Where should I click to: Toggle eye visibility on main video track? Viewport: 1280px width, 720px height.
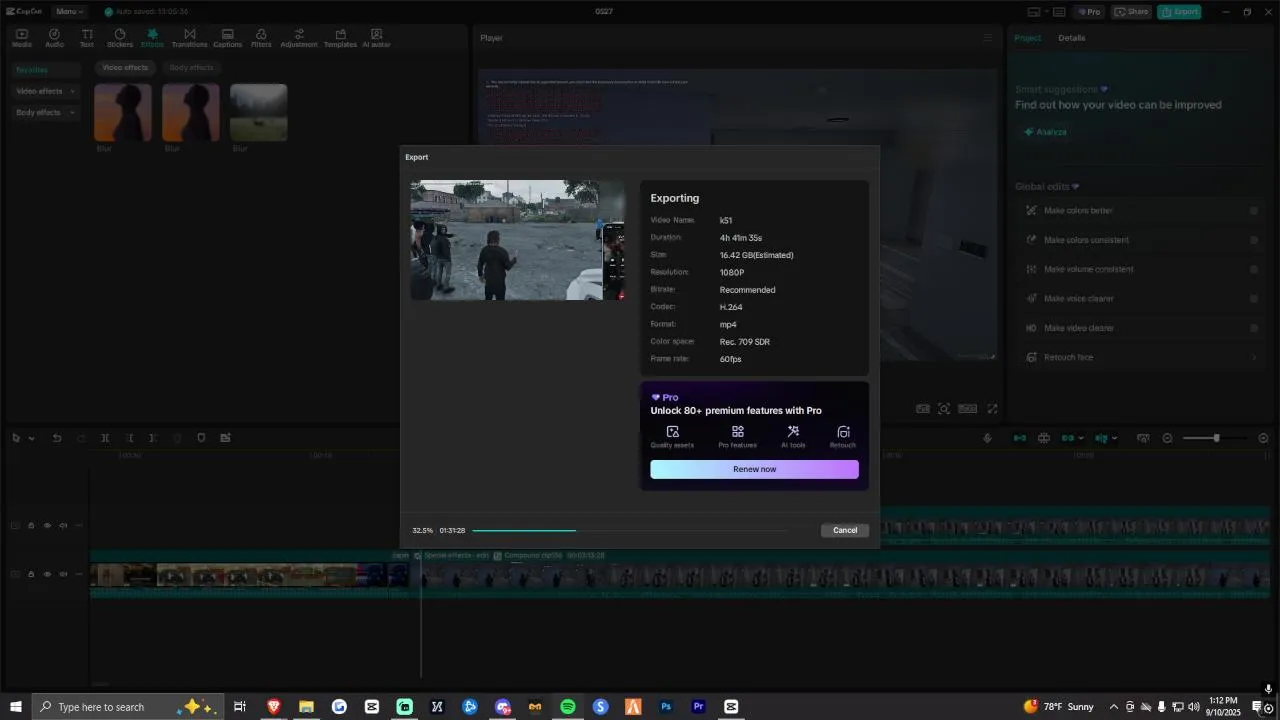pos(47,574)
